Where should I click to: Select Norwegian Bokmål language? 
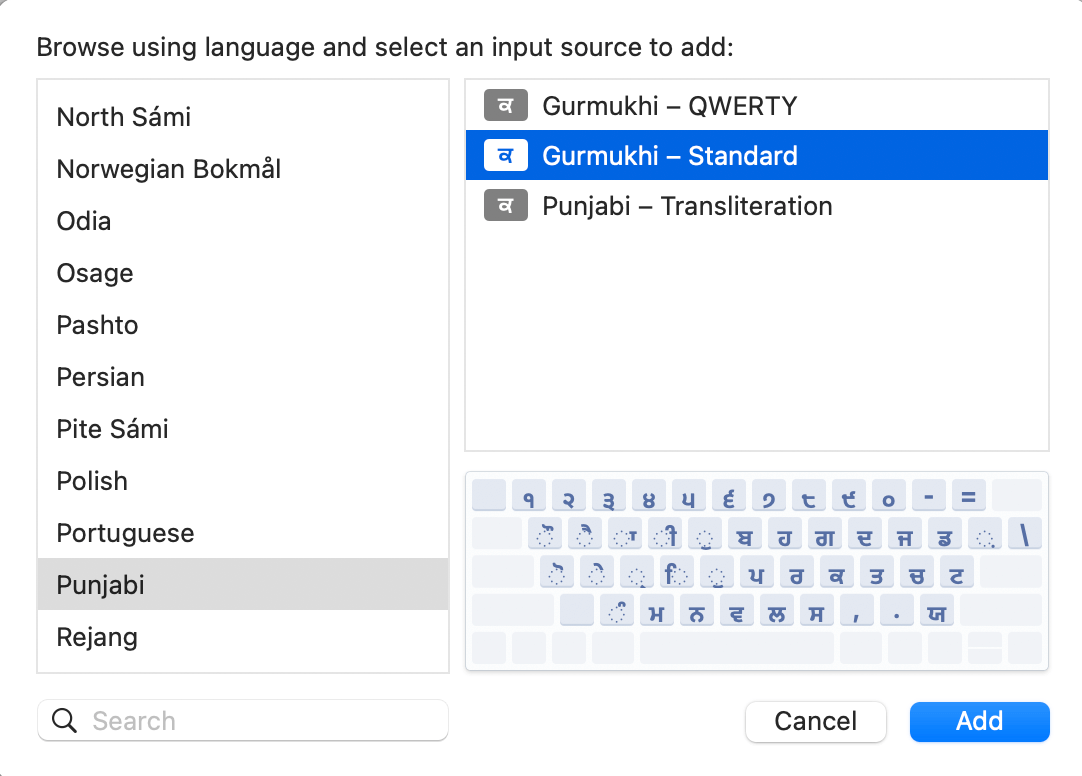(169, 169)
